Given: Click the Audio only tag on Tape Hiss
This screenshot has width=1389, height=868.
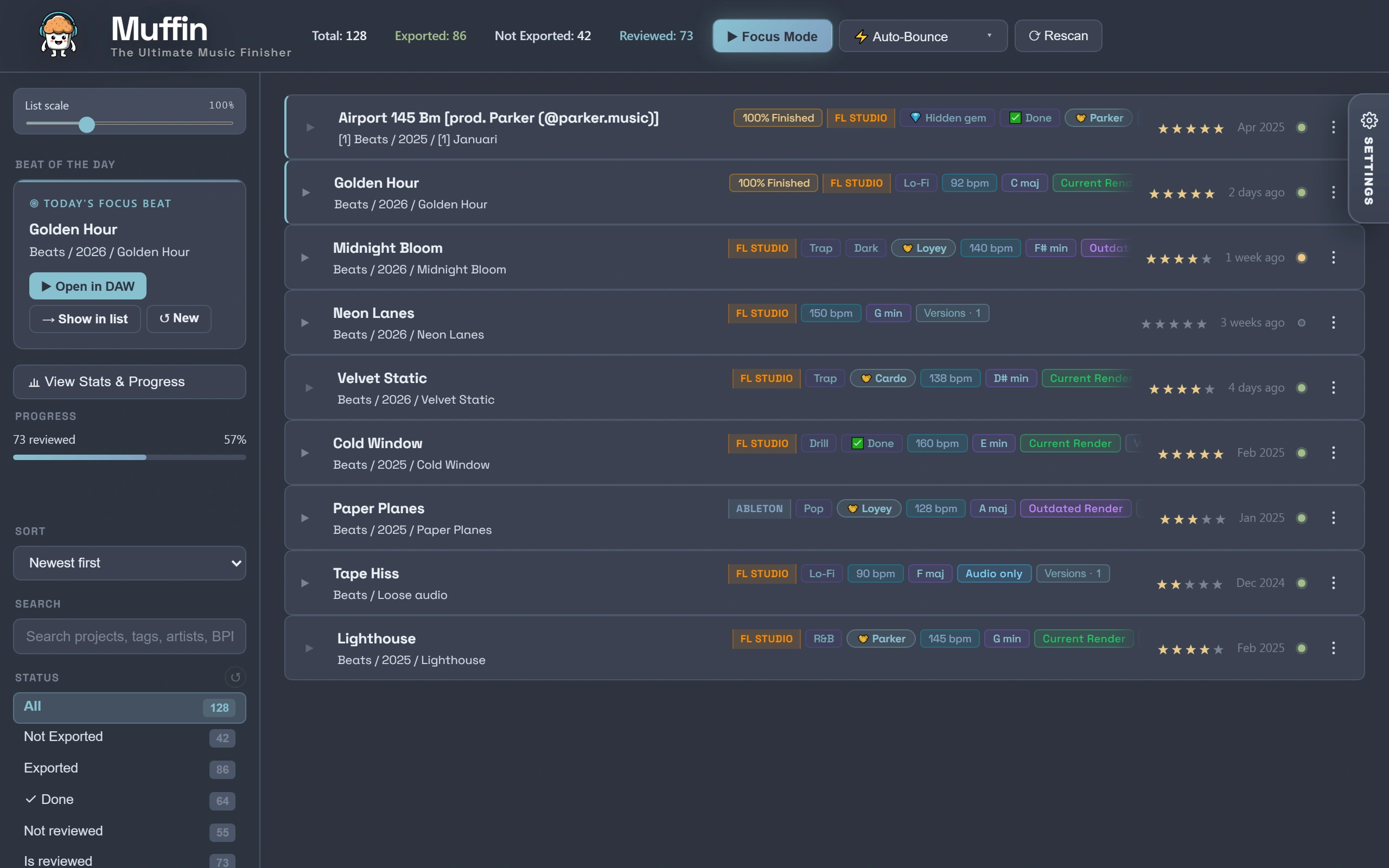Looking at the screenshot, I should pyautogui.click(x=993, y=573).
